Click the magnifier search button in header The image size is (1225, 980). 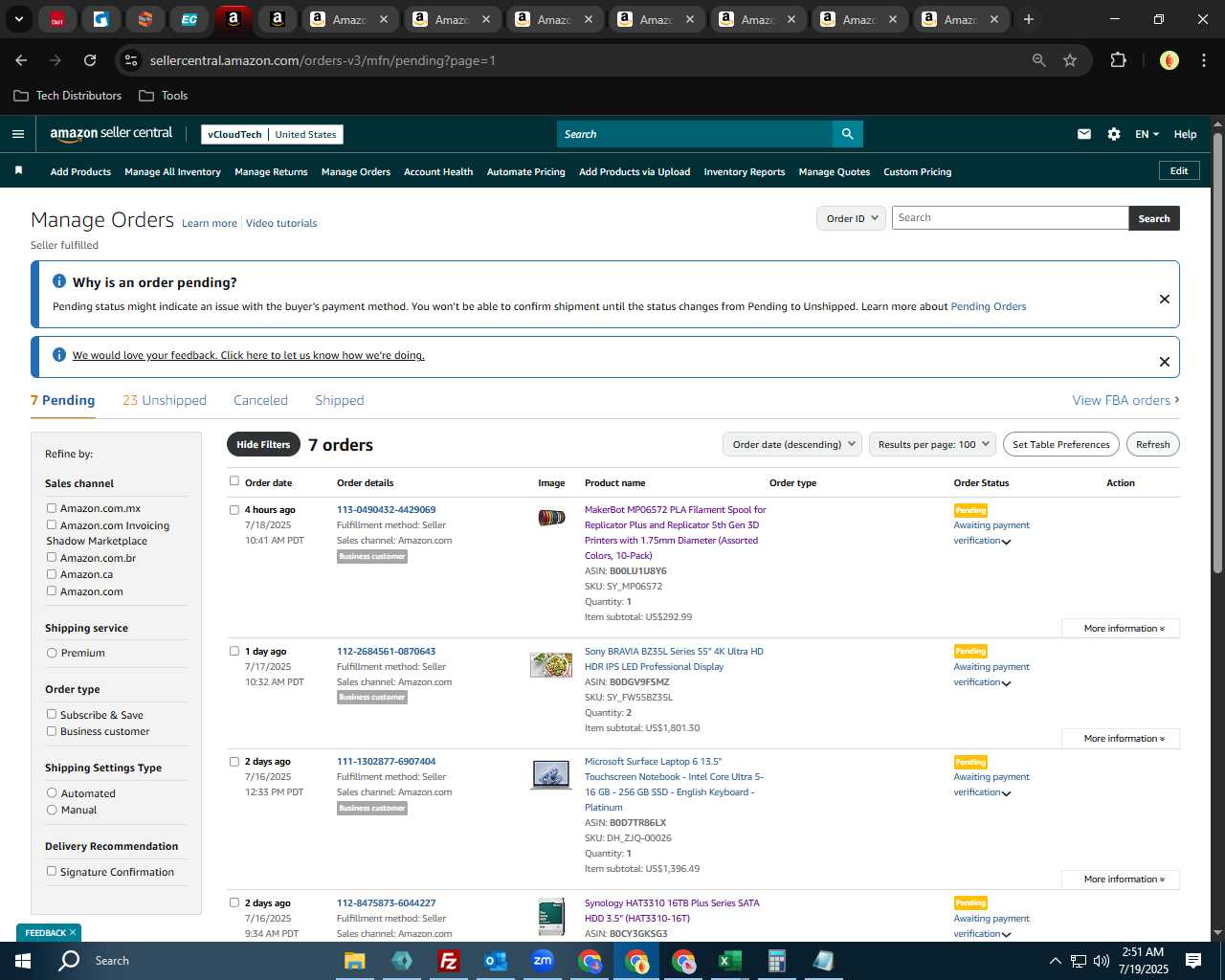(x=847, y=134)
